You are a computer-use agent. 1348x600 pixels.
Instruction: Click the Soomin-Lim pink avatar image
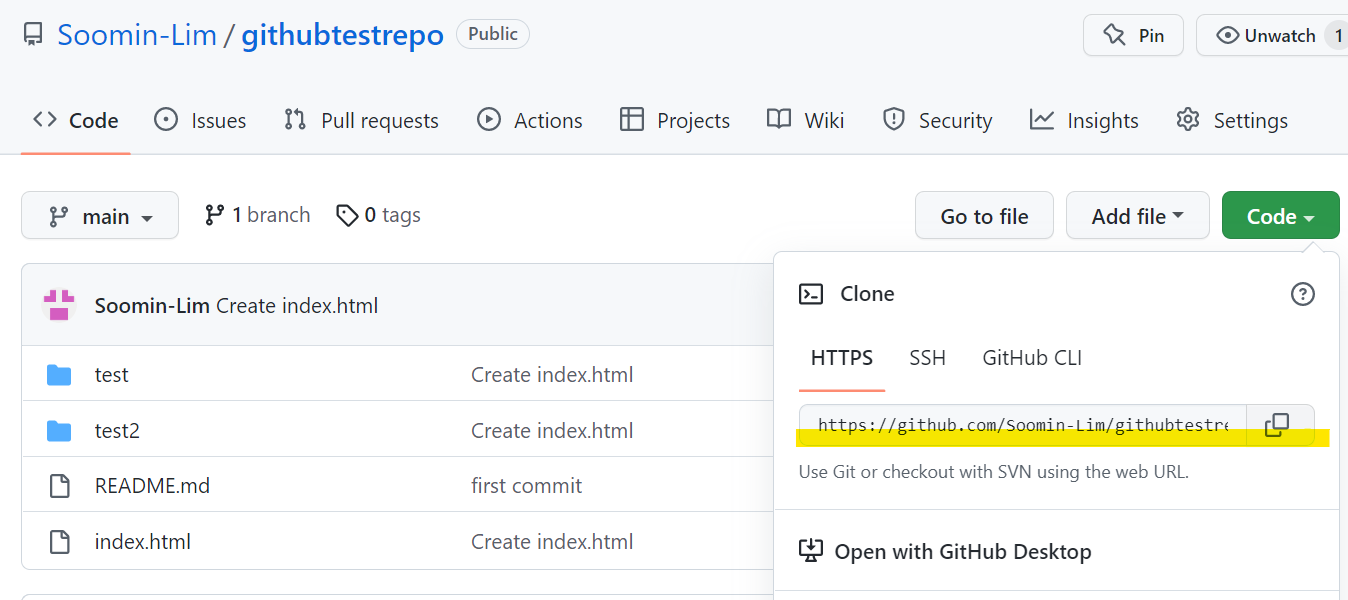(59, 305)
